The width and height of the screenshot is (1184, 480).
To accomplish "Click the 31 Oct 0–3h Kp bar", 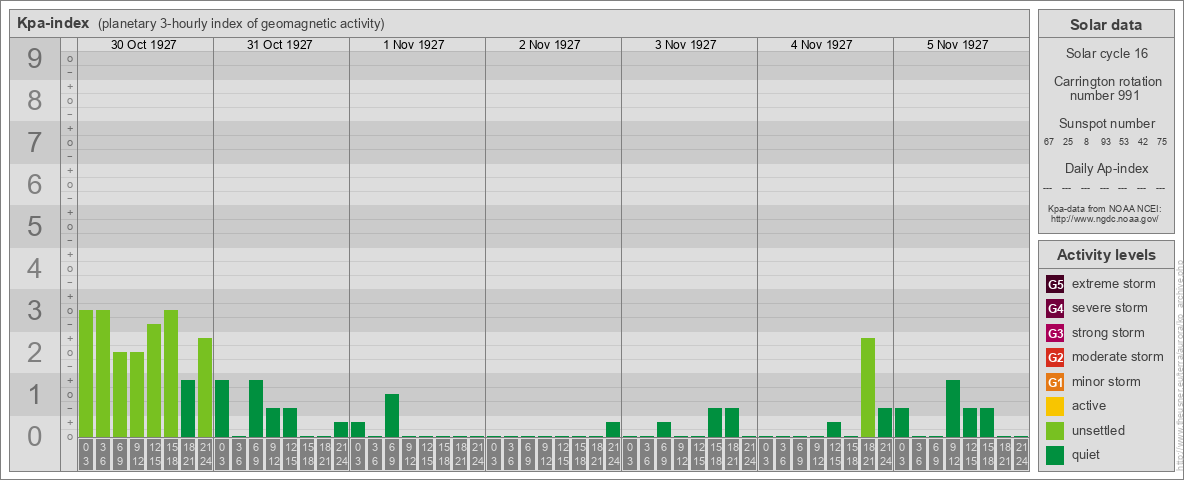I will [222, 408].
